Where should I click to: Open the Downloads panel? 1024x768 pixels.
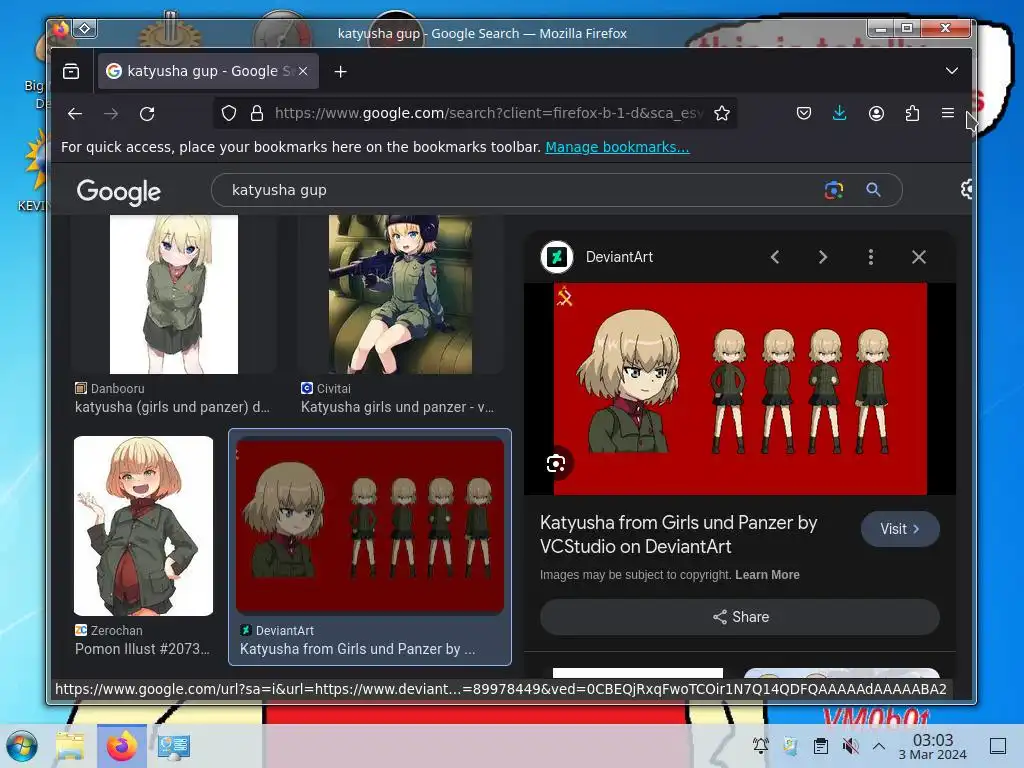click(x=840, y=114)
